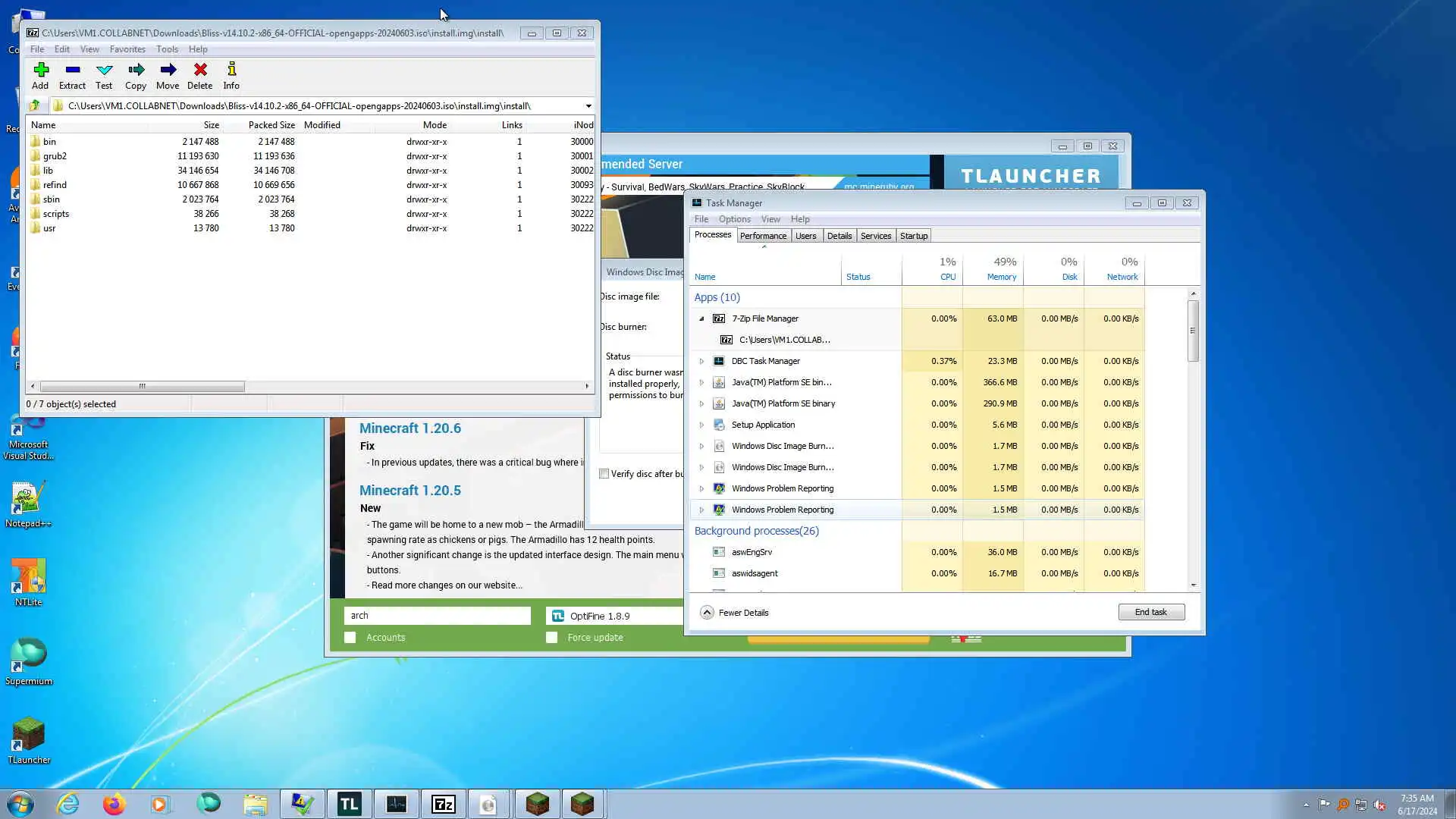This screenshot has width=1456, height=819.
Task: Switch to the Performance tab
Action: tap(763, 236)
